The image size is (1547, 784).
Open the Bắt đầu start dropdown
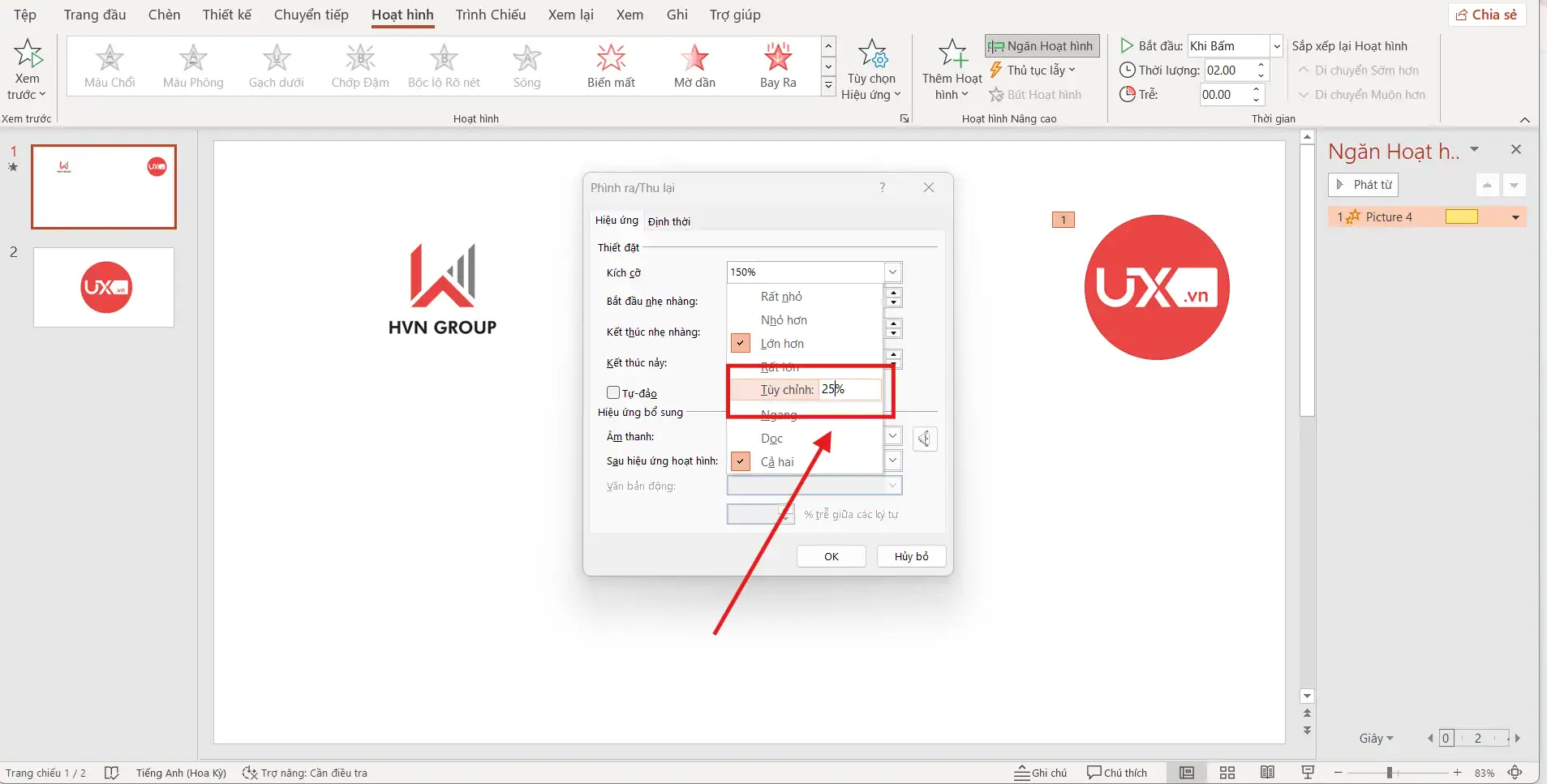[x=1276, y=46]
